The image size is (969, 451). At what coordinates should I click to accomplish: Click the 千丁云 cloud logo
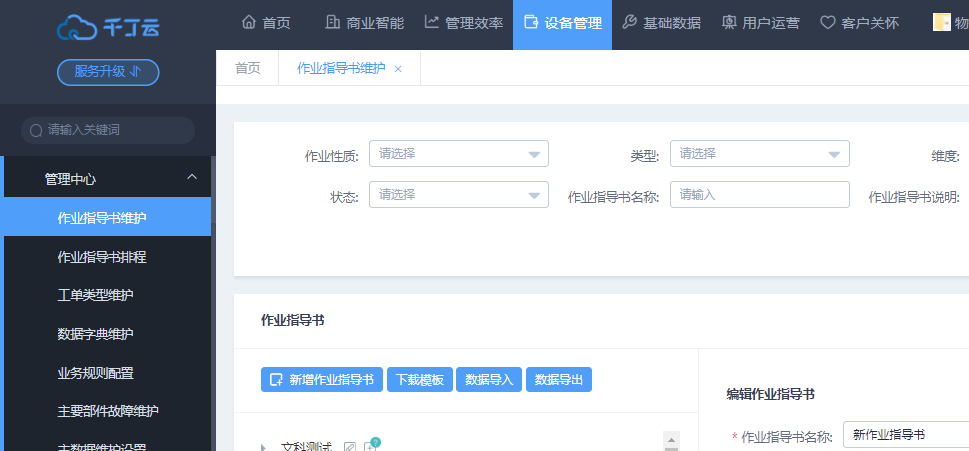tap(108, 27)
